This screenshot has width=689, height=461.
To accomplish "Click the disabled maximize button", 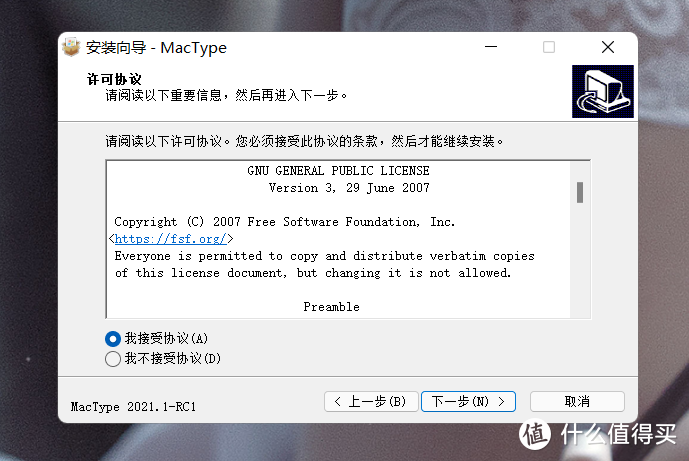I will pyautogui.click(x=549, y=47).
